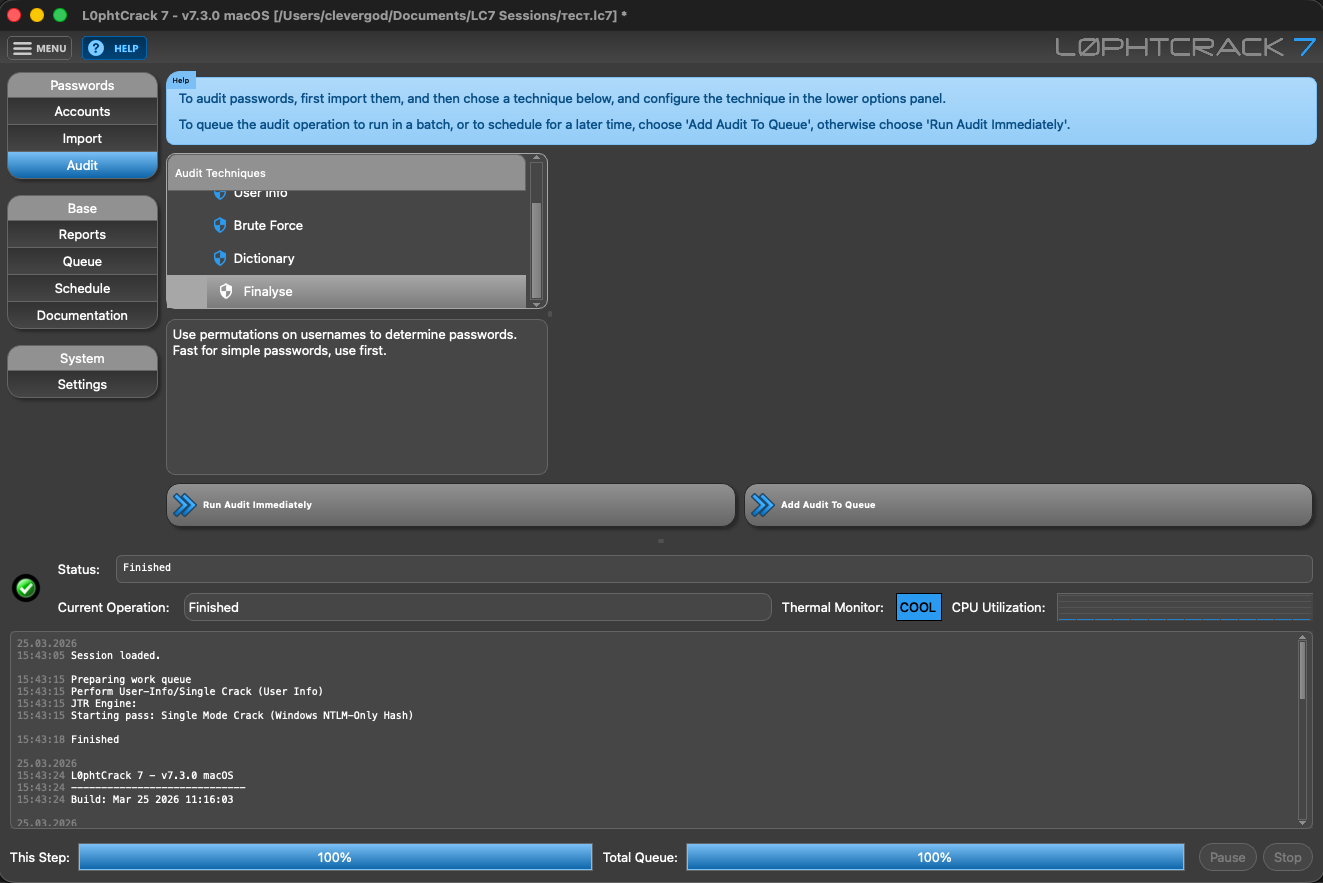1323x883 pixels.
Task: Click 'Perform User-Info/Single Crack (User Info)' log line
Action: pyautogui.click(x=197, y=692)
